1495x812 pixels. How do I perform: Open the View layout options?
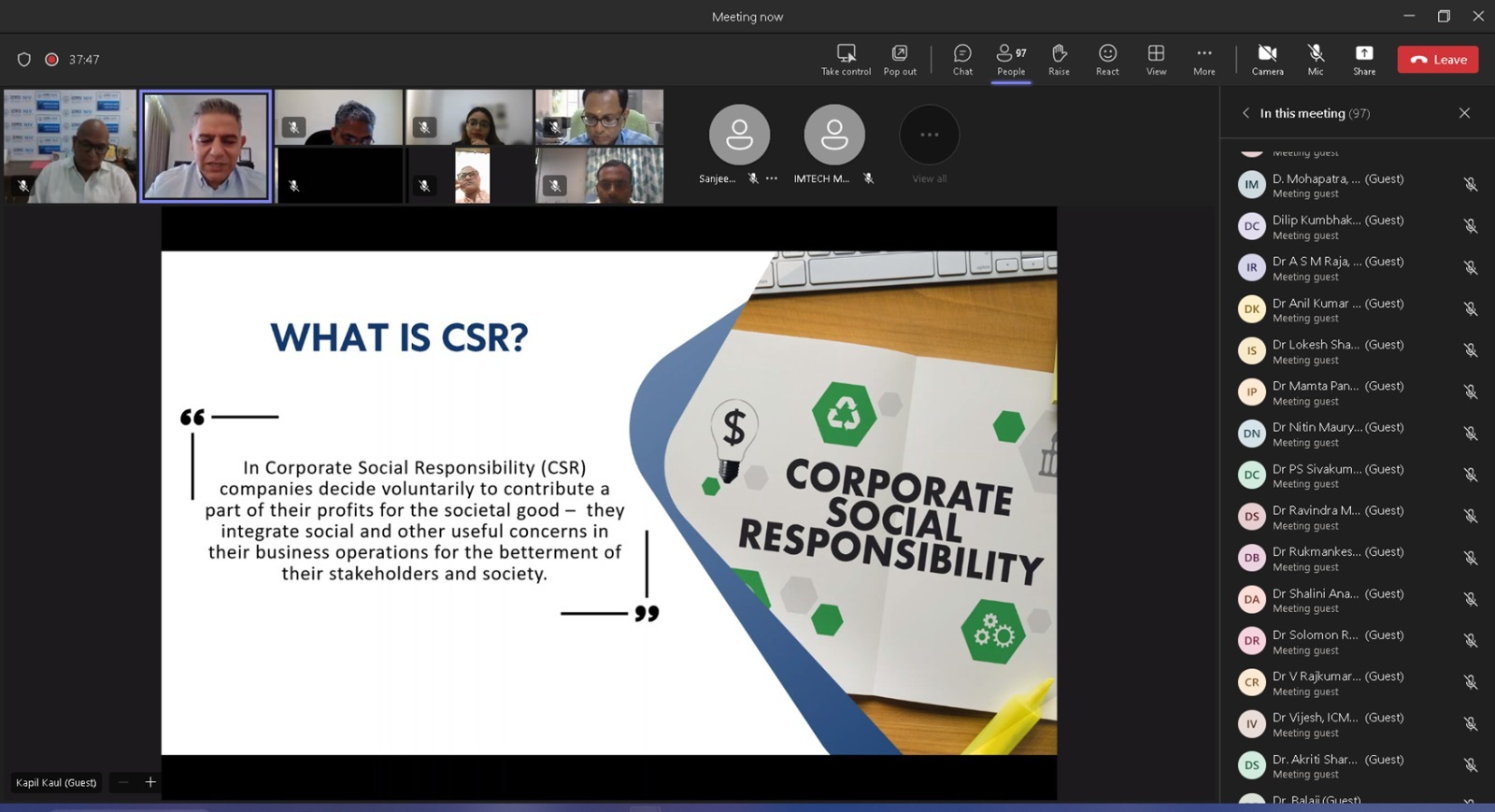pos(1156,59)
